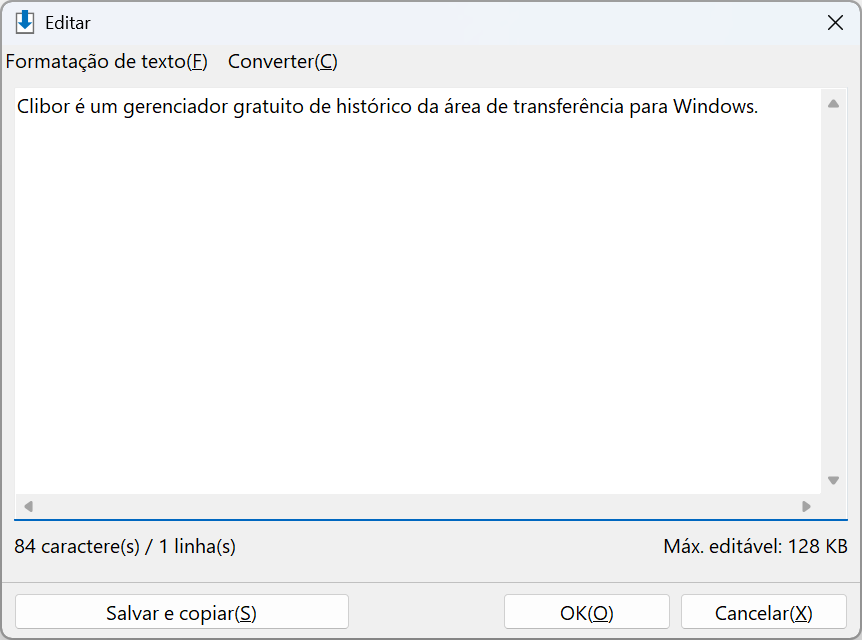Close the Editar dialog window

(835, 23)
